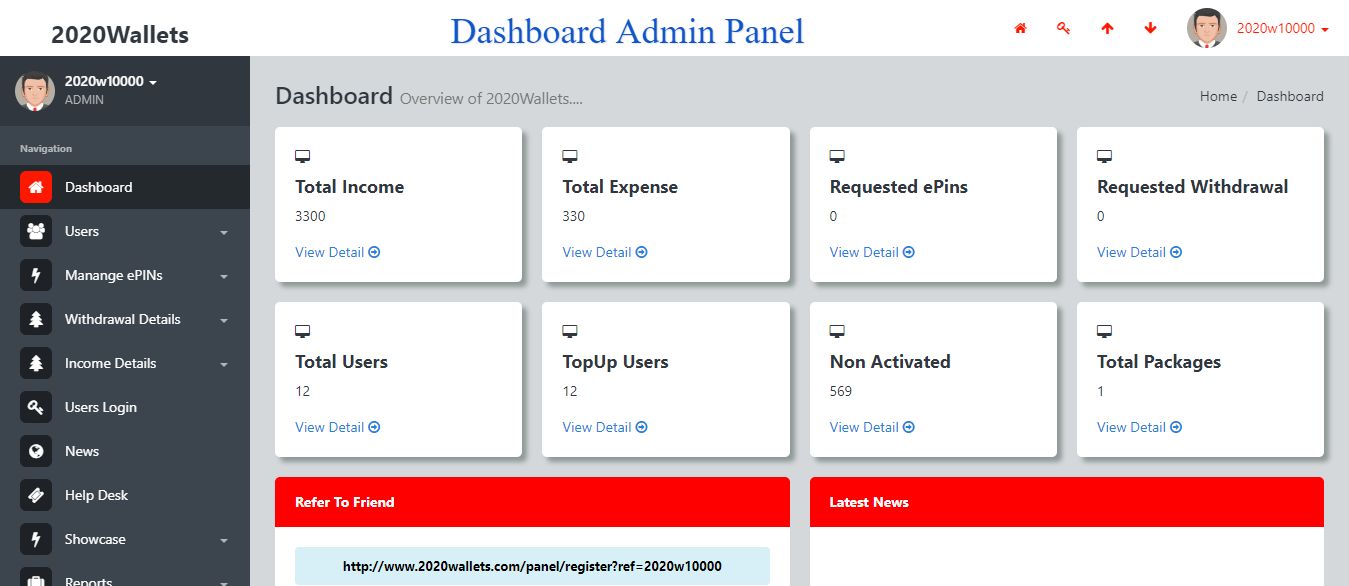Click the monitor icon on Total Expense card
This screenshot has width=1349, height=586.
[x=570, y=156]
